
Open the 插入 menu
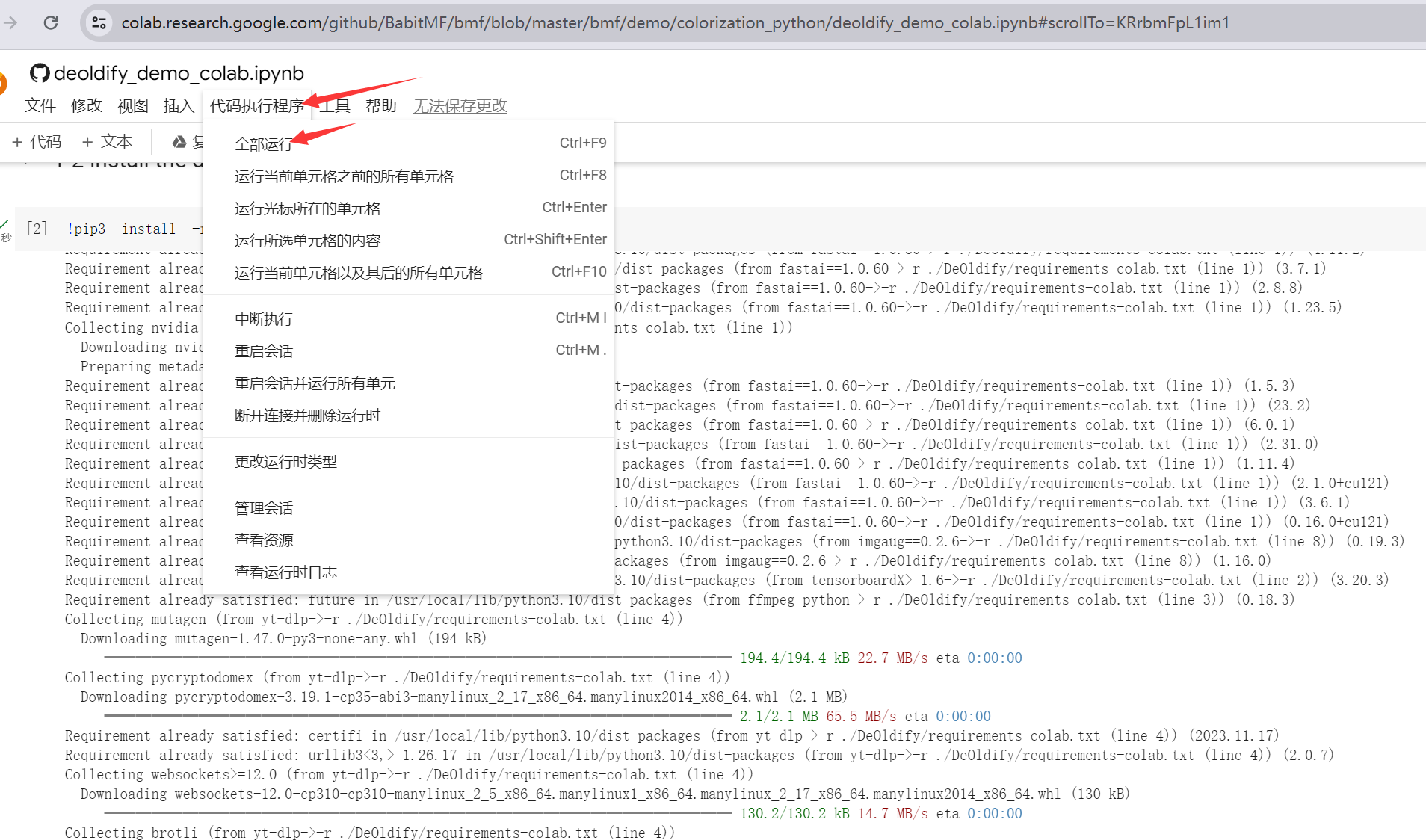pos(179,105)
